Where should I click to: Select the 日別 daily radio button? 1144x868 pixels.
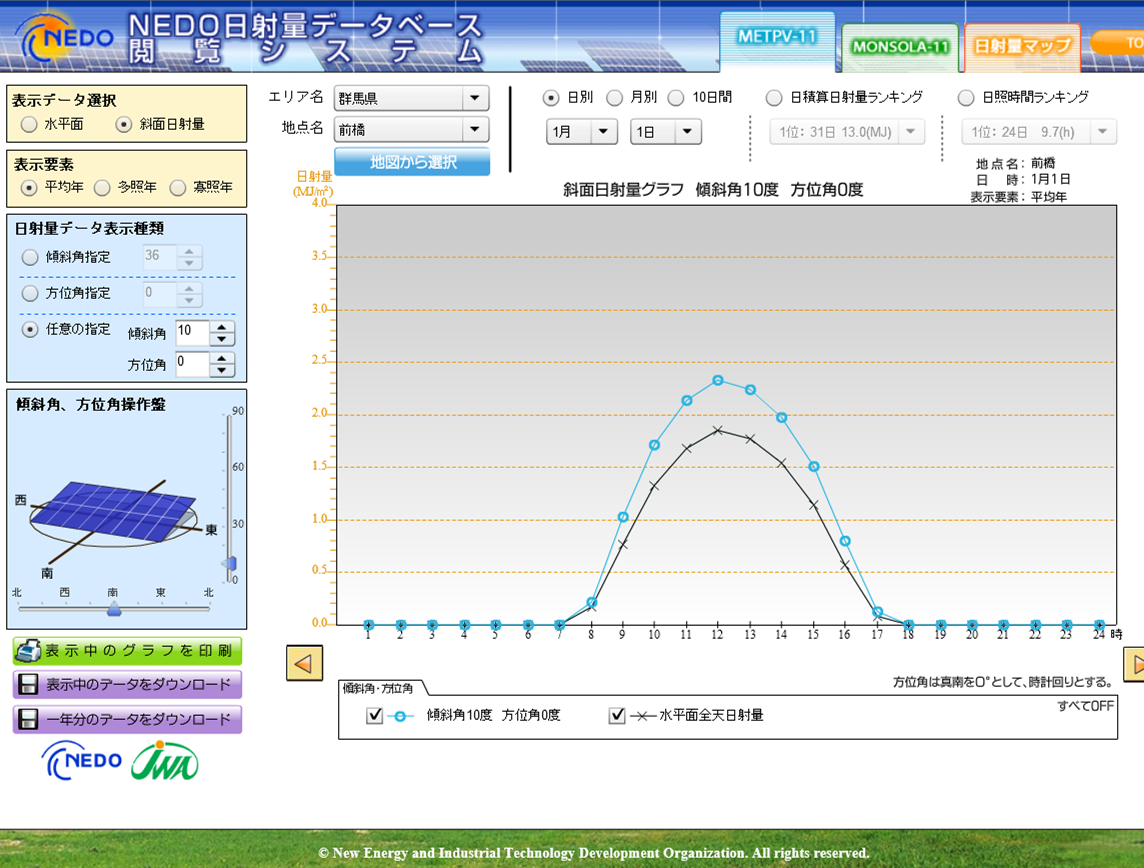[551, 98]
